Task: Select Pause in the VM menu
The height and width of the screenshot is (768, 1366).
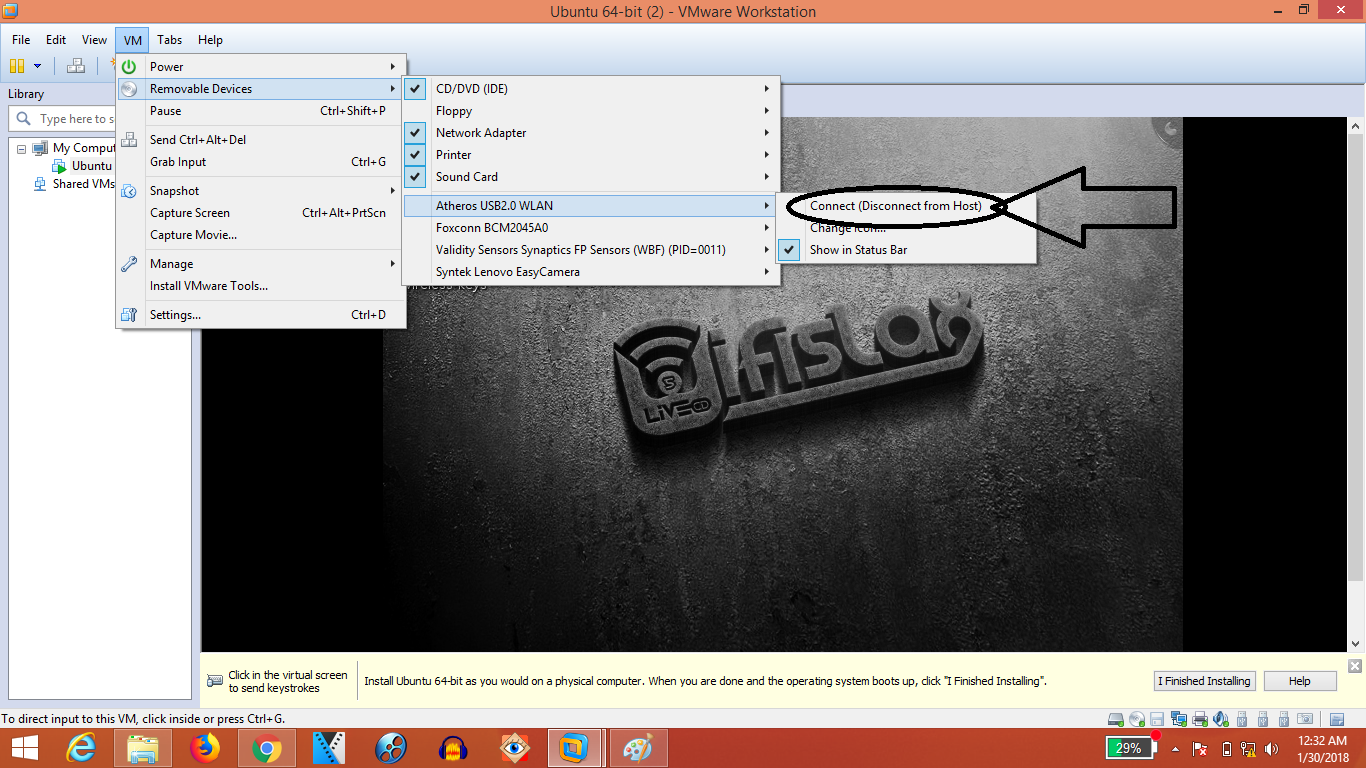Action: tap(261, 111)
